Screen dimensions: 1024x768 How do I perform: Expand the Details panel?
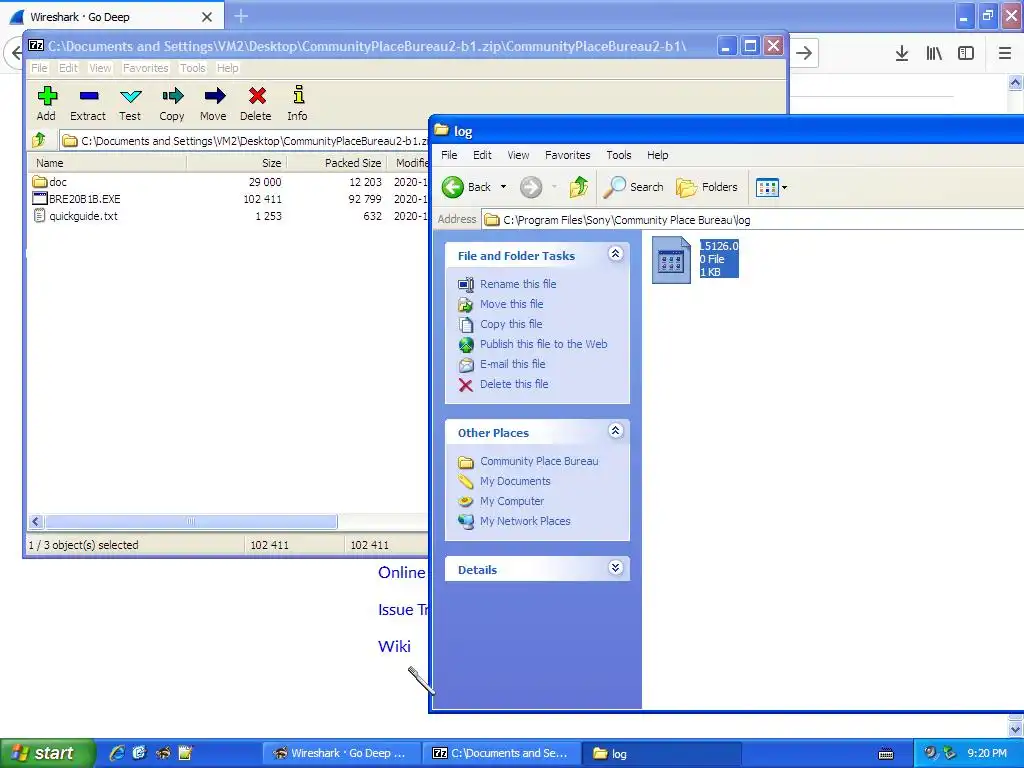(615, 568)
